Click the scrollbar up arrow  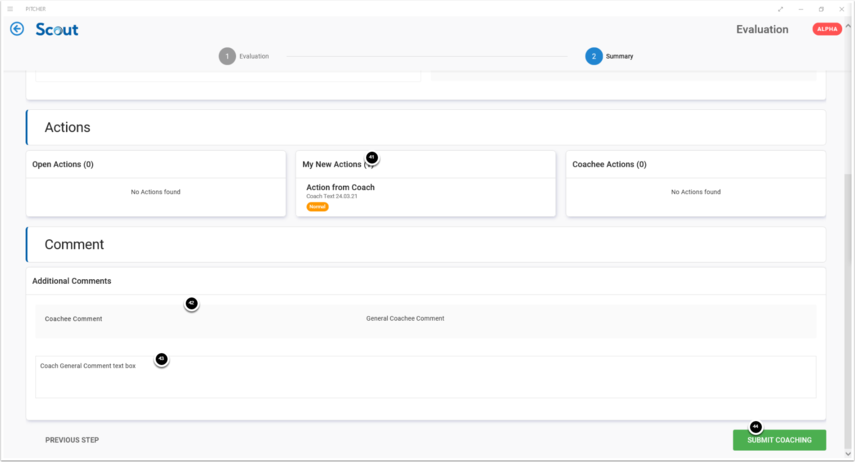click(849, 27)
